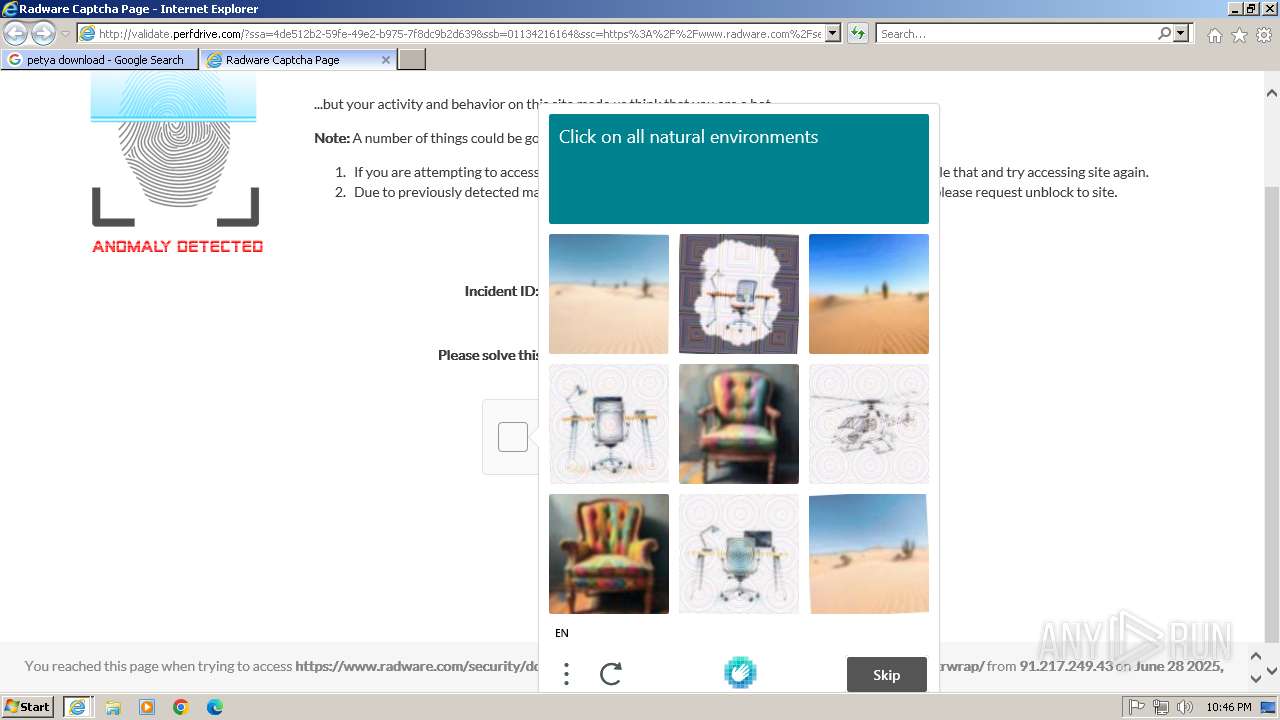Open the Home icon in IE toolbar
The image size is (1280, 720).
coord(1214,35)
